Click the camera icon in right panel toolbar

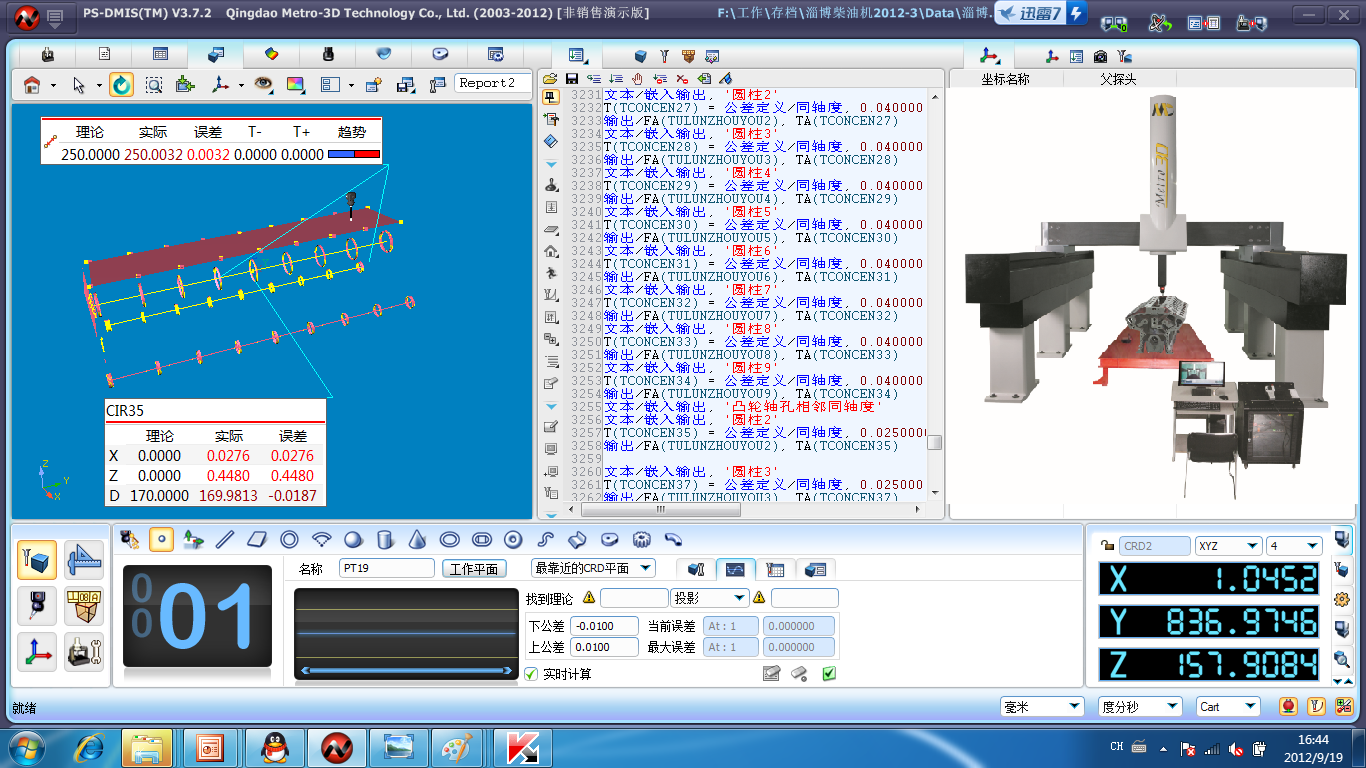1100,57
